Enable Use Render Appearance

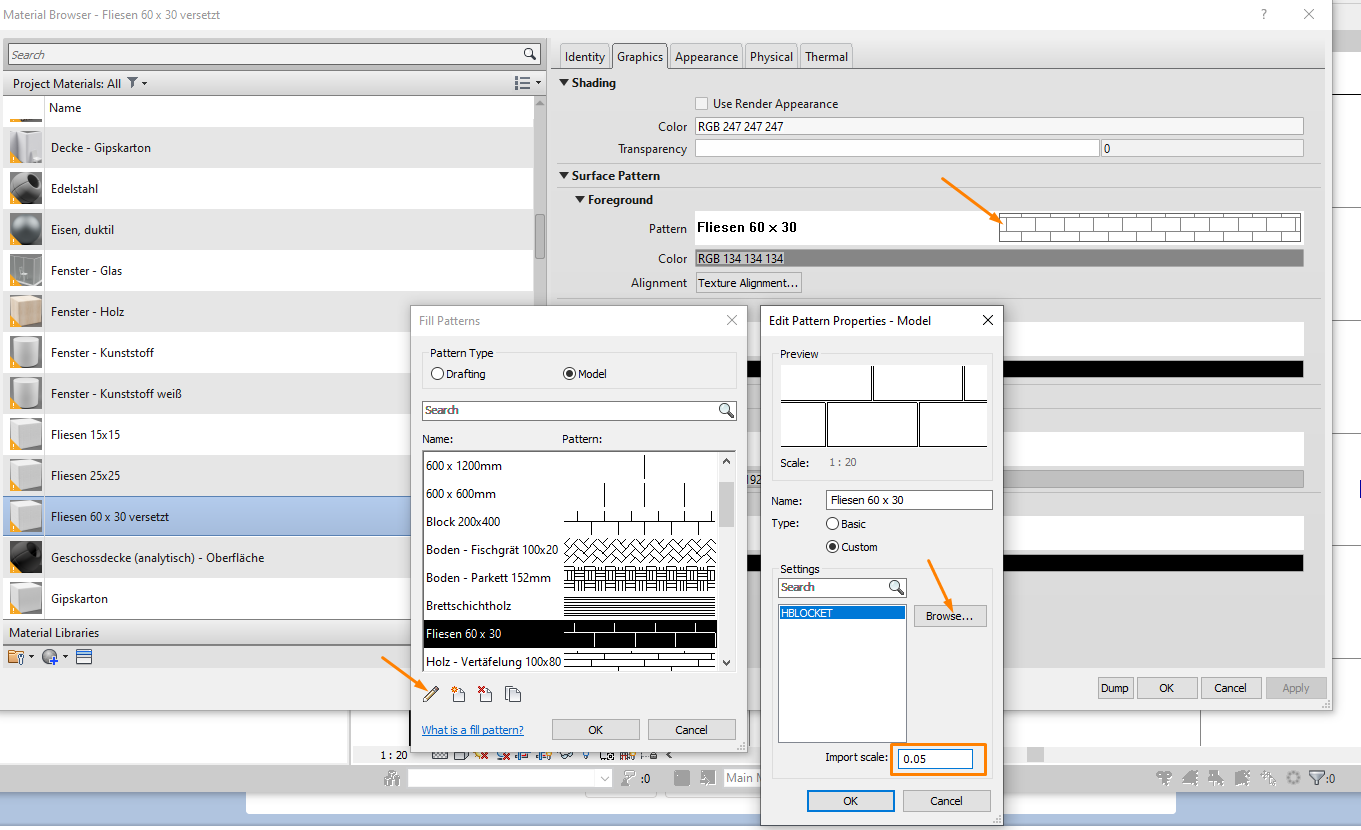(x=701, y=103)
